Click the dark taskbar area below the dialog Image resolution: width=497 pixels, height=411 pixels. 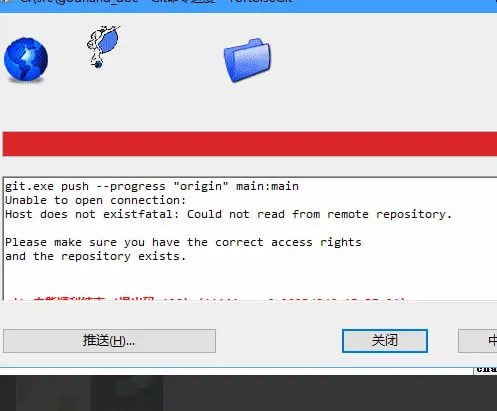248,393
